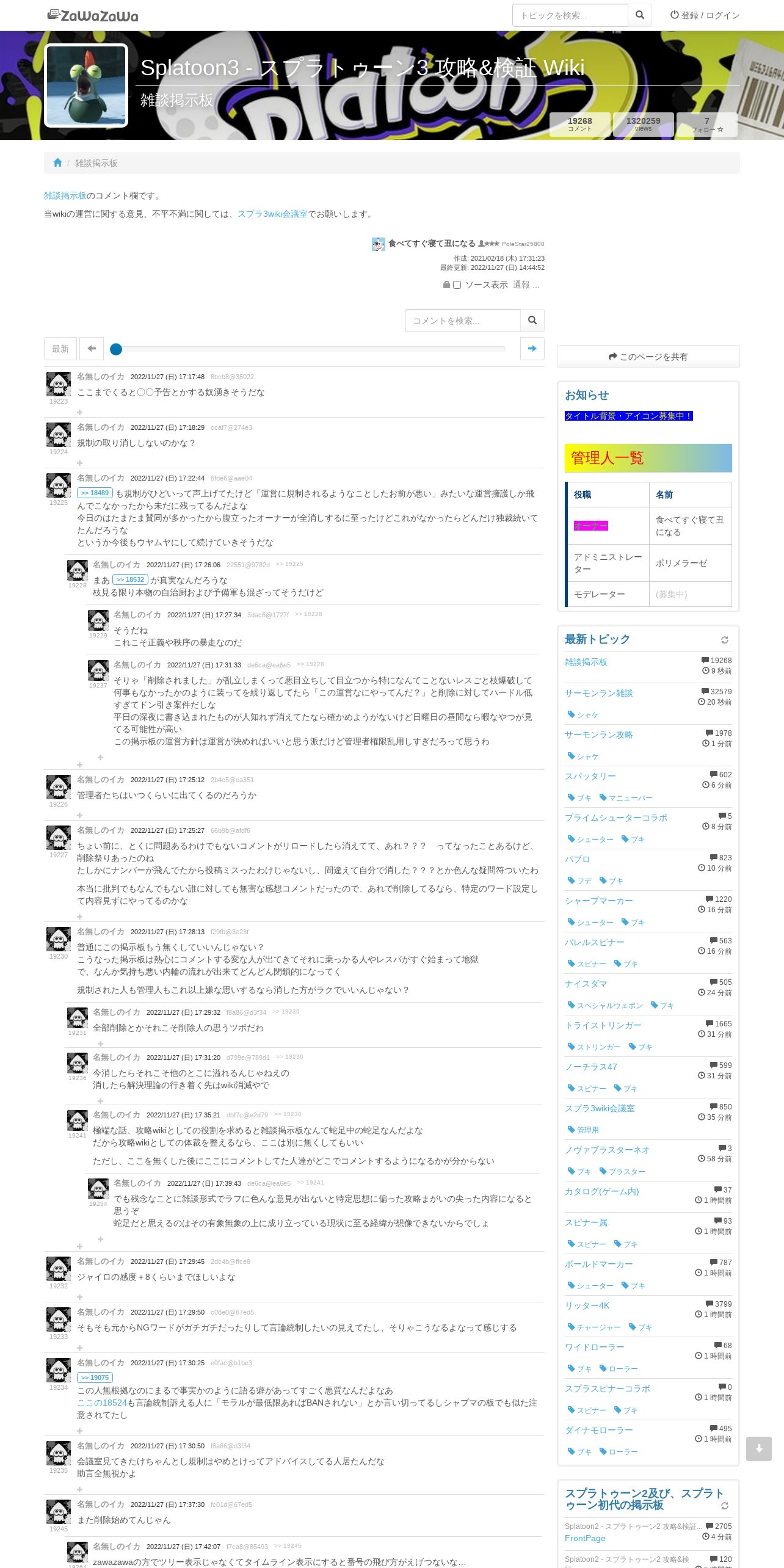Click in the comment search field
The image size is (784, 1568).
(x=463, y=321)
